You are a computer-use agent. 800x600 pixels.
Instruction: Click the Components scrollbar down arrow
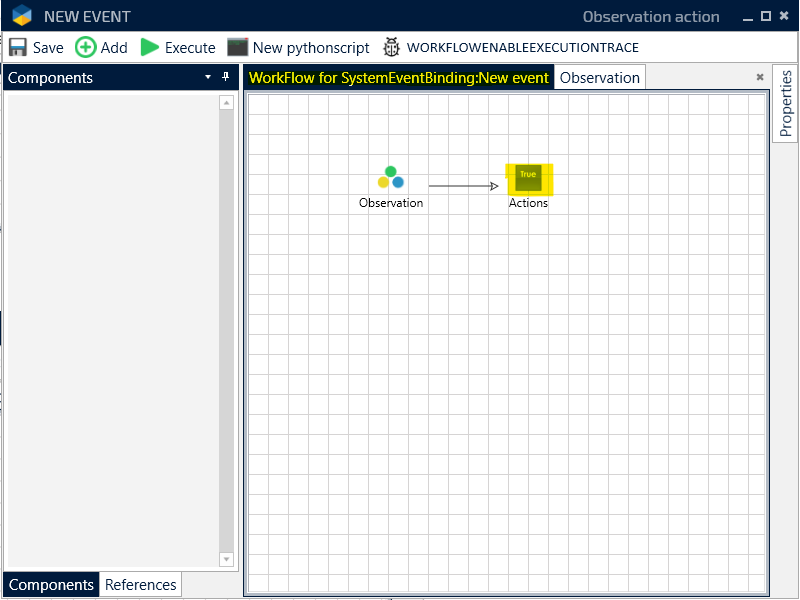coord(226,559)
